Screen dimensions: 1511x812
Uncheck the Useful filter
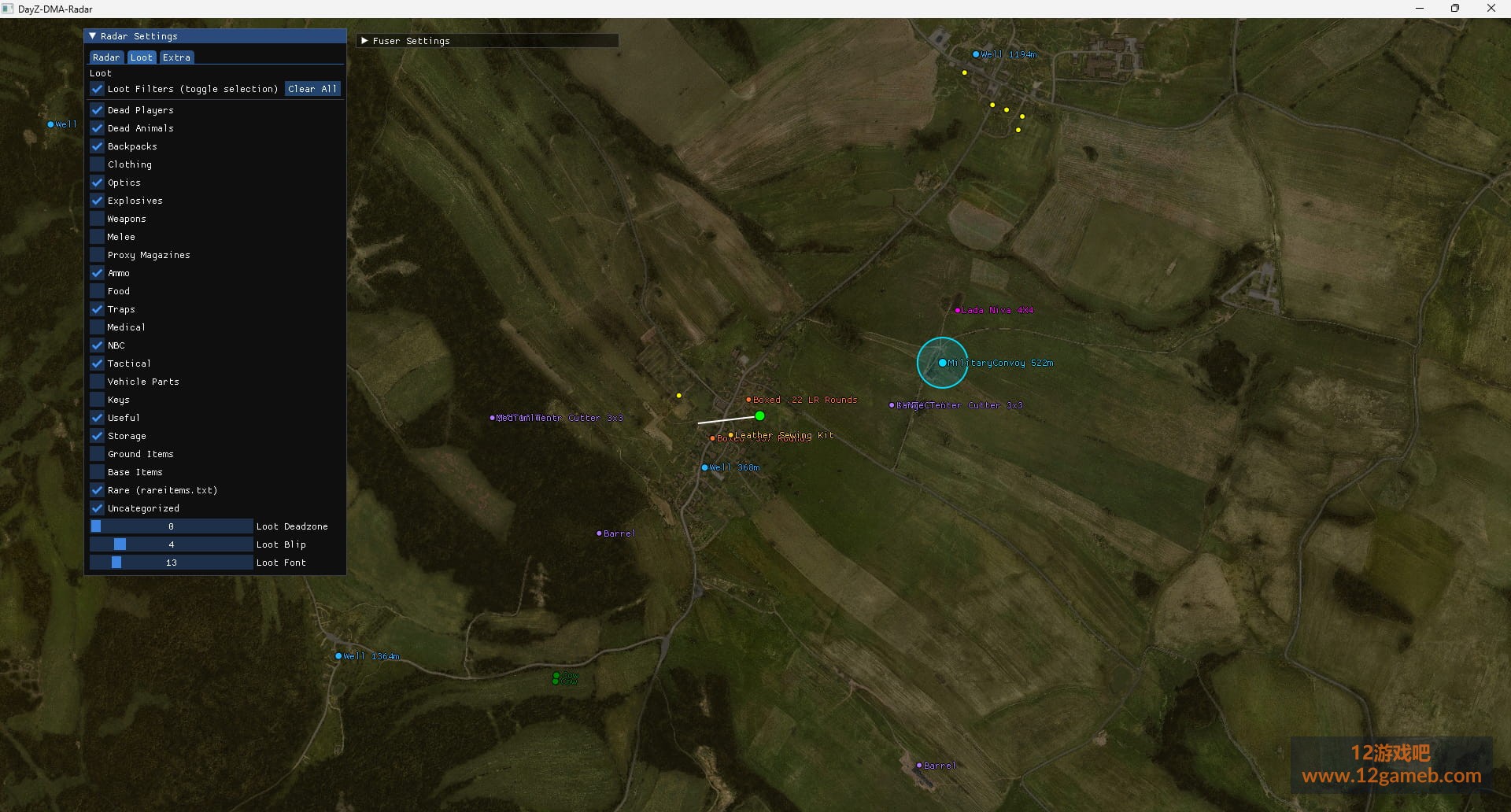click(97, 418)
